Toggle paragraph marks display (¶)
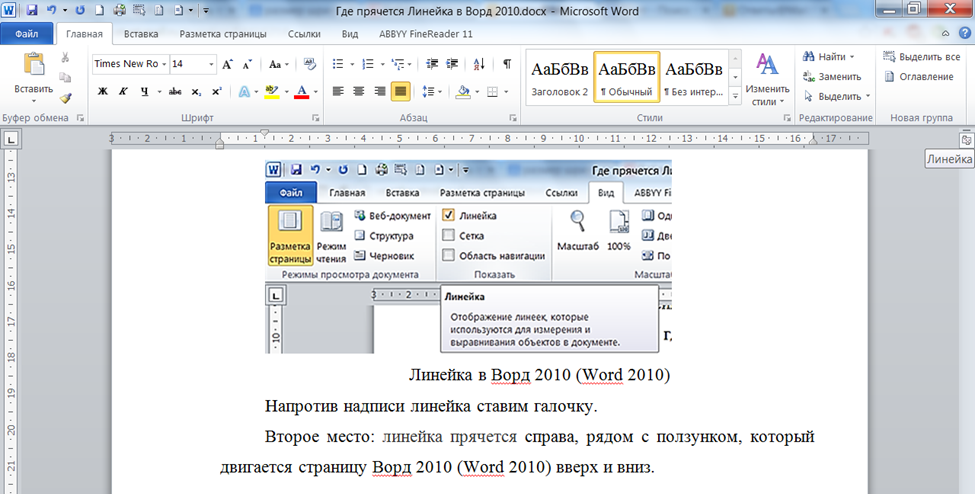The width and height of the screenshot is (975, 494). pyautogui.click(x=507, y=64)
